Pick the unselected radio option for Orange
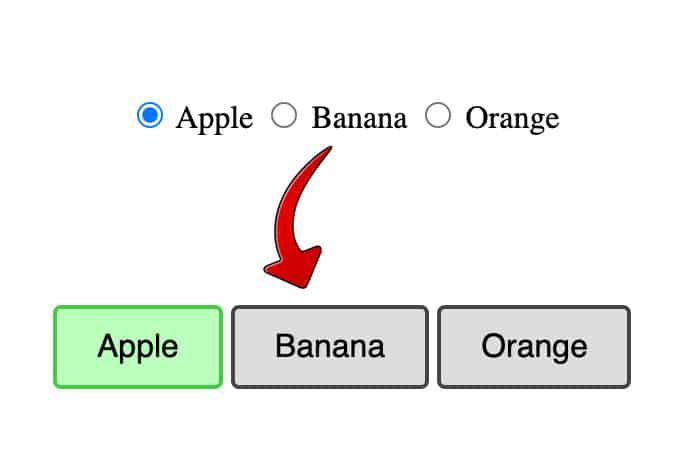700x462 pixels. (x=438, y=117)
